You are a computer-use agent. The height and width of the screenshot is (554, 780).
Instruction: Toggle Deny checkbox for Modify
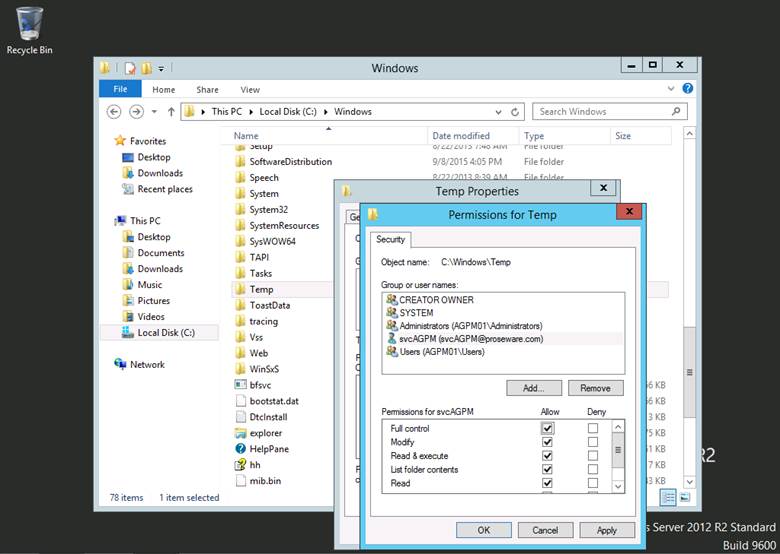tap(593, 442)
